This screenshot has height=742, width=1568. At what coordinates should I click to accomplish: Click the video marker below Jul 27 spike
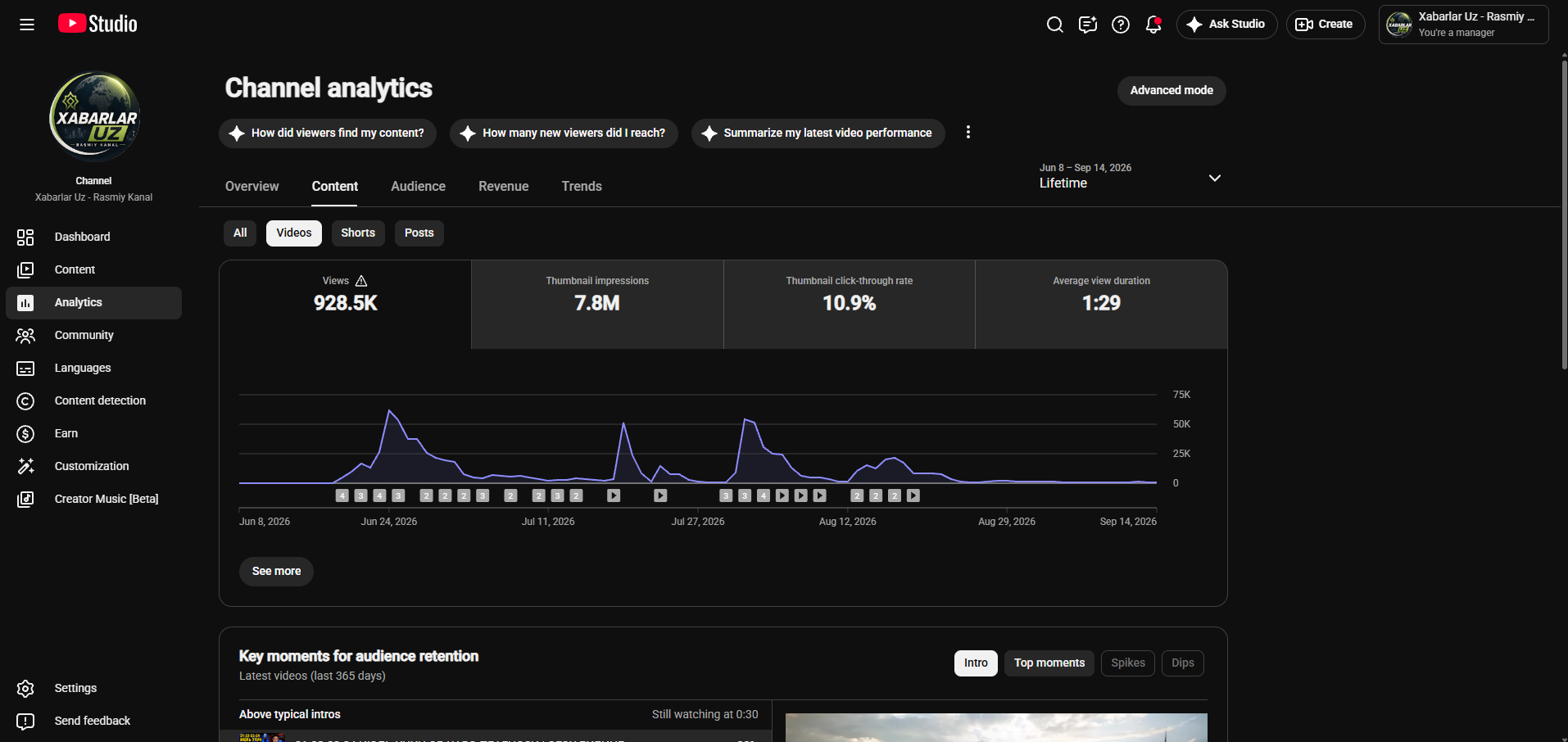[x=660, y=495]
